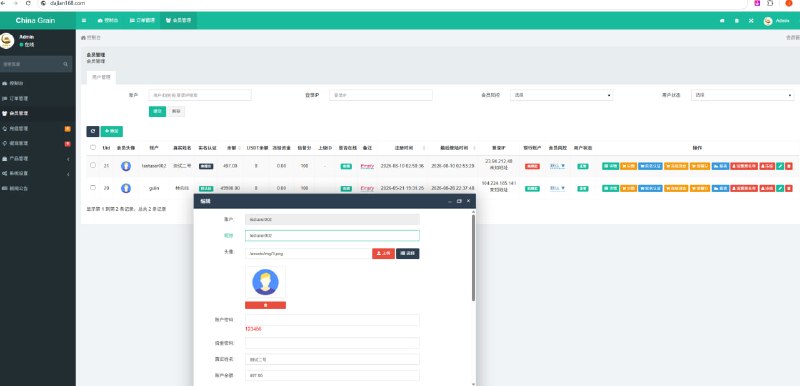Click the green search button under account filter
The image size is (800, 386).
157,111
